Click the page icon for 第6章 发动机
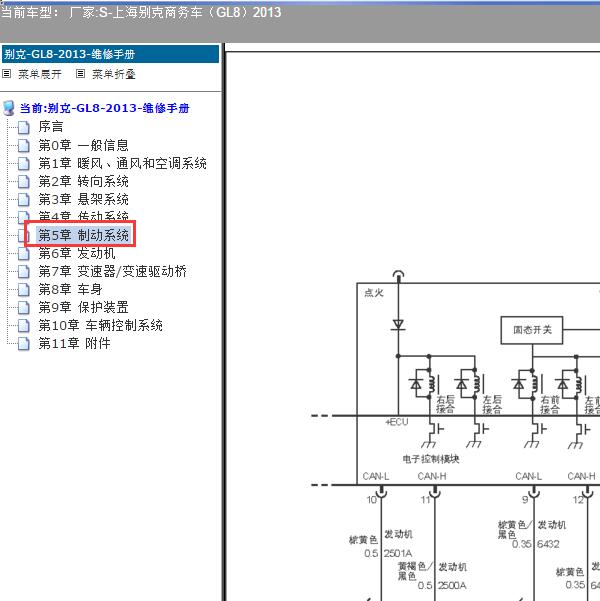Screen dimensions: 600x601 pos(24,254)
